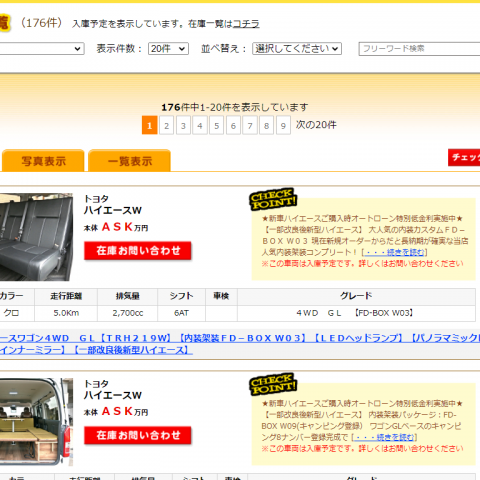Click the 4WD GL【FD-BOX W03】grade cell
The width and height of the screenshot is (480, 480).
pos(356,313)
